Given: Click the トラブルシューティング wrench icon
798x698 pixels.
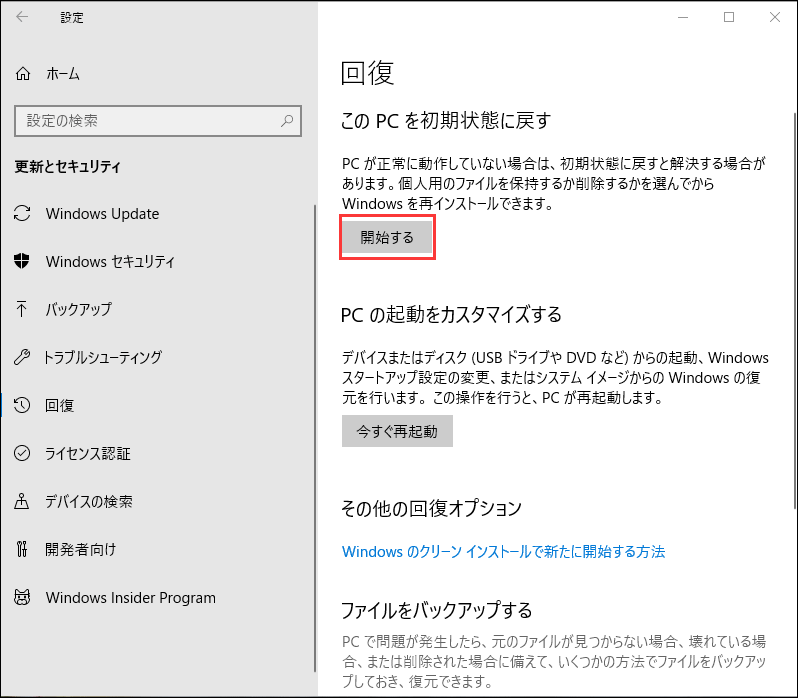Looking at the screenshot, I should [x=22, y=357].
